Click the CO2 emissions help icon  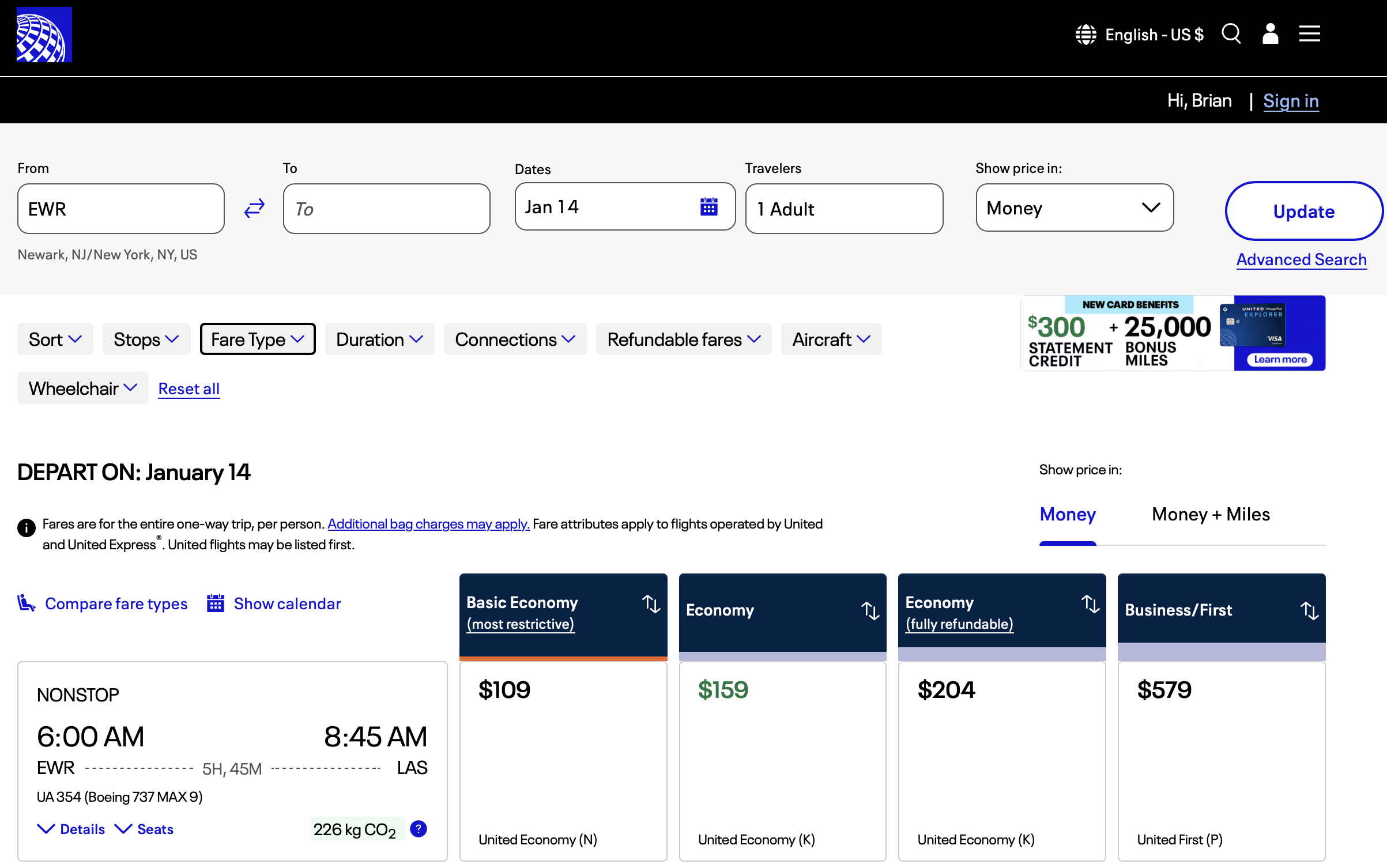pos(418,829)
